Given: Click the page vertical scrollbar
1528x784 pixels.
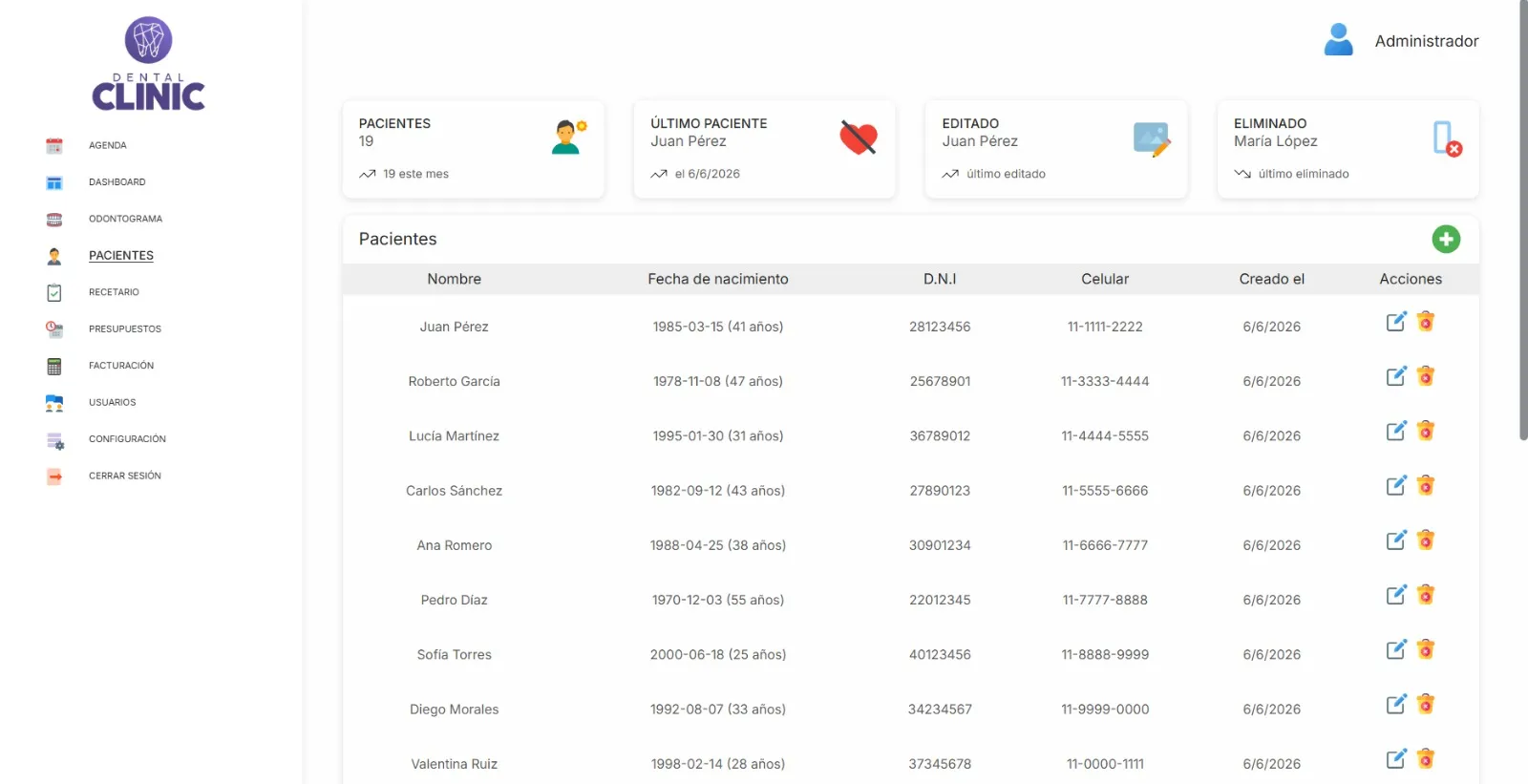Looking at the screenshot, I should point(1523,220).
